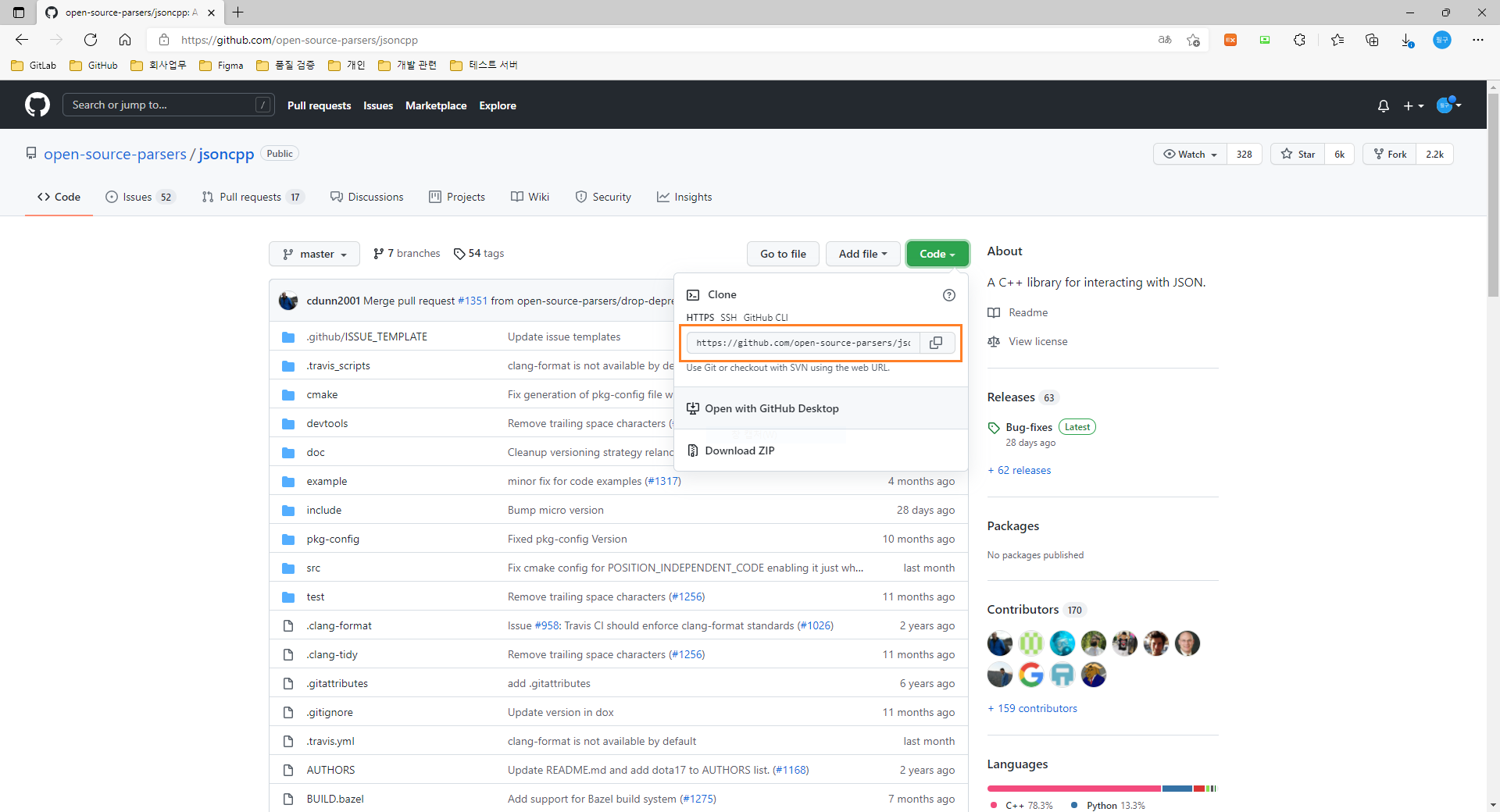Copy the HTTPS clone URL
This screenshot has height=812, width=1500.
click(936, 343)
